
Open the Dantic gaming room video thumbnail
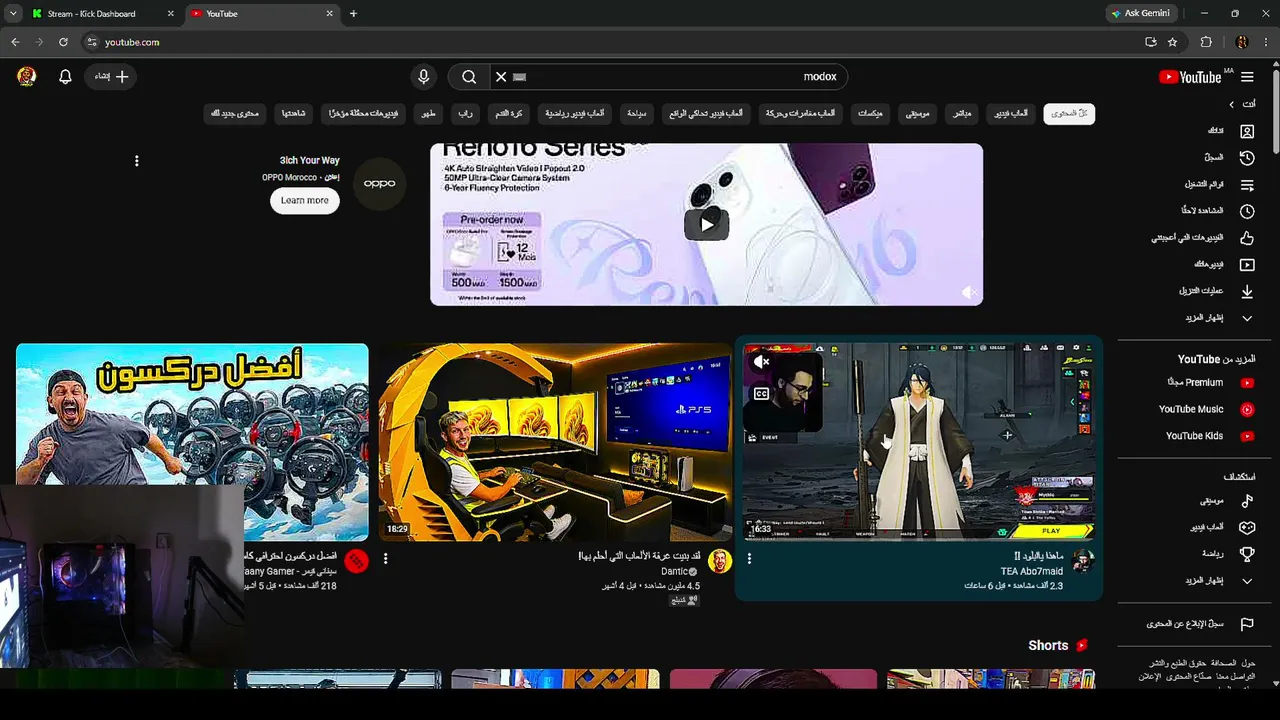point(555,442)
